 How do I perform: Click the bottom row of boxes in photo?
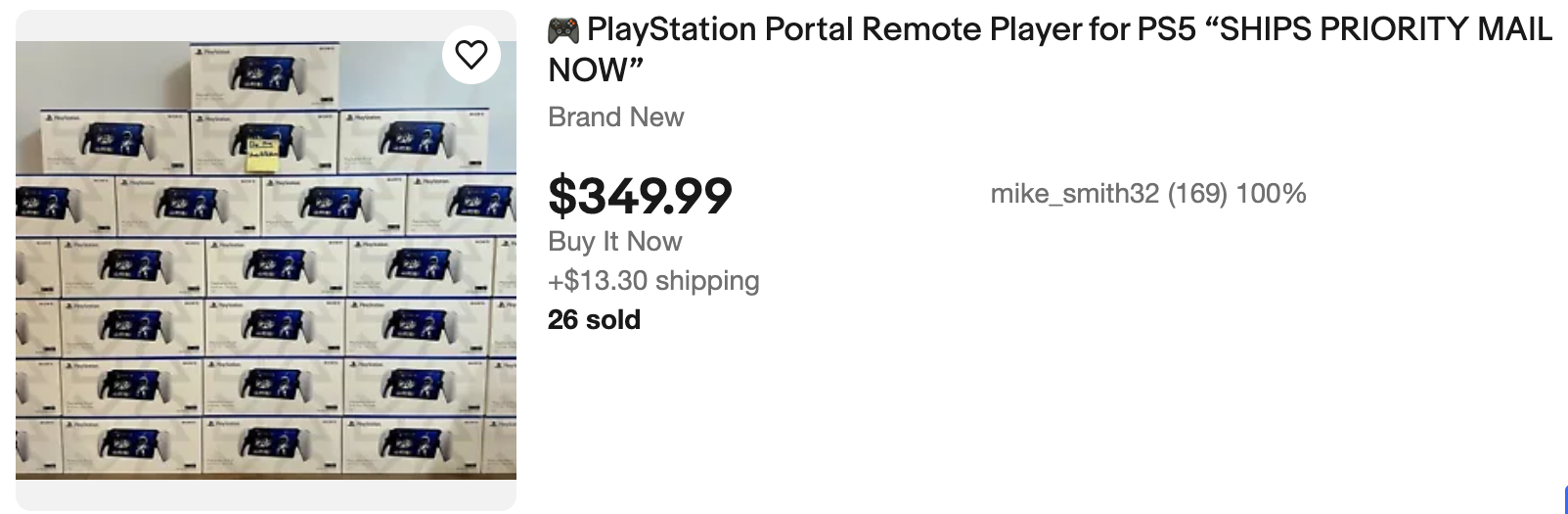266,445
